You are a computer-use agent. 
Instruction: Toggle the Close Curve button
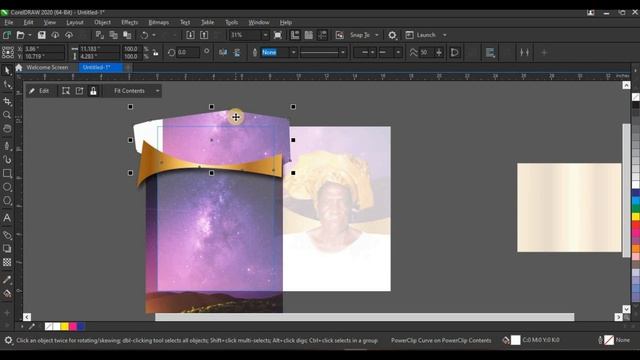454,52
